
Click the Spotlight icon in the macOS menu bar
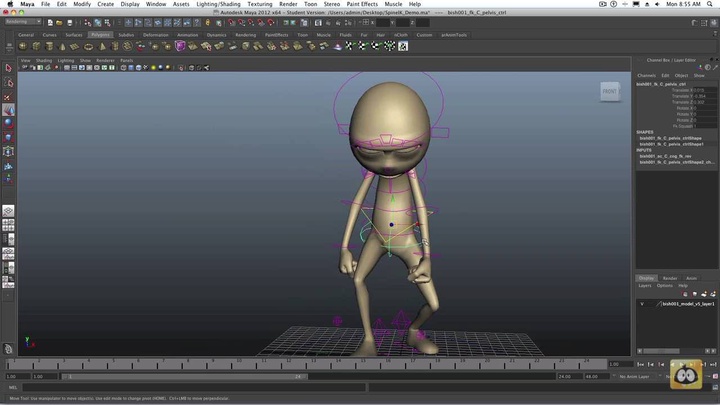(709, 4)
